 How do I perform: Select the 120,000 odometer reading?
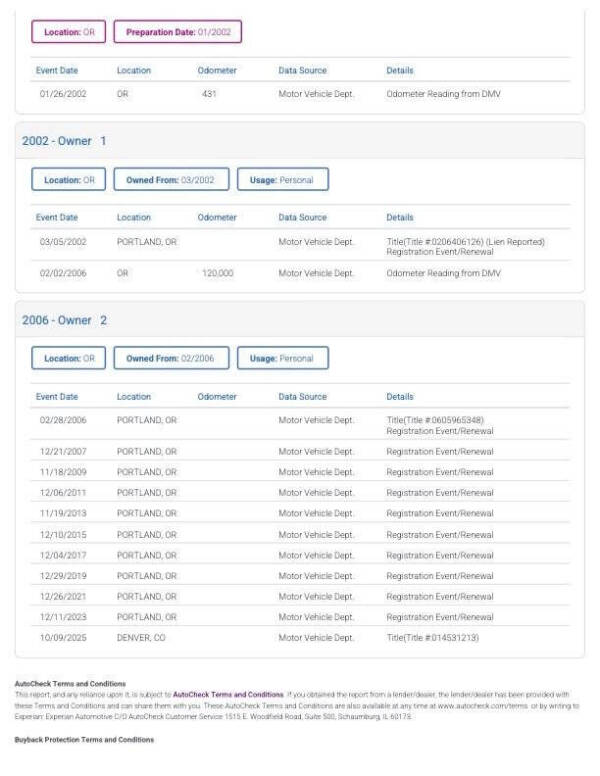[218, 273]
